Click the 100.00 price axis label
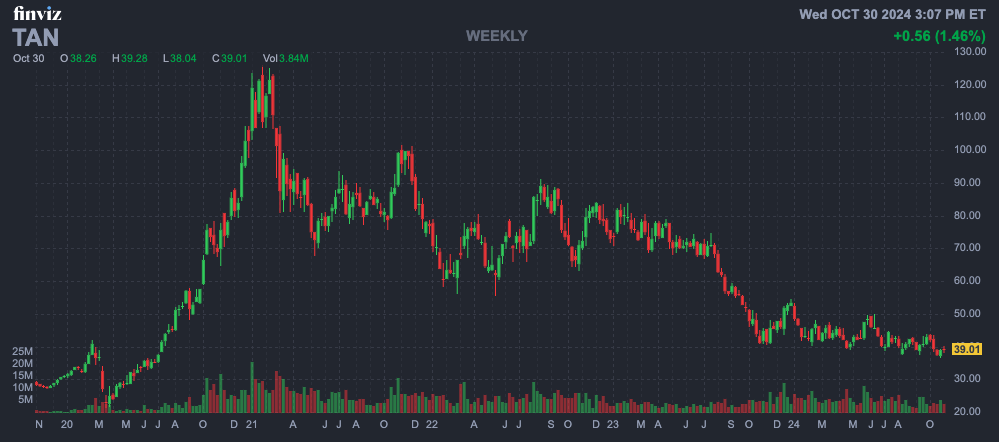This screenshot has width=999, height=442. pyautogui.click(x=972, y=150)
